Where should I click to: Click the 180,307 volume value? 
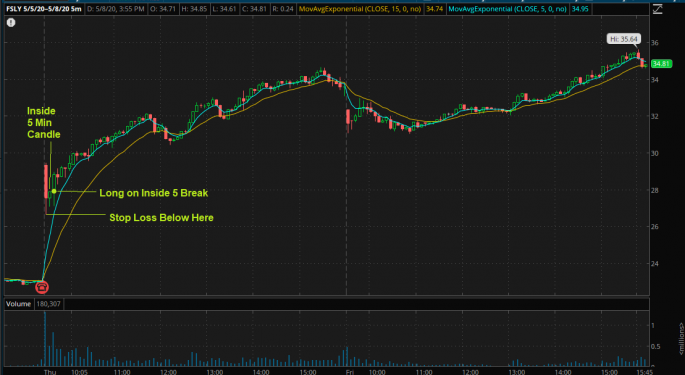[x=48, y=304]
